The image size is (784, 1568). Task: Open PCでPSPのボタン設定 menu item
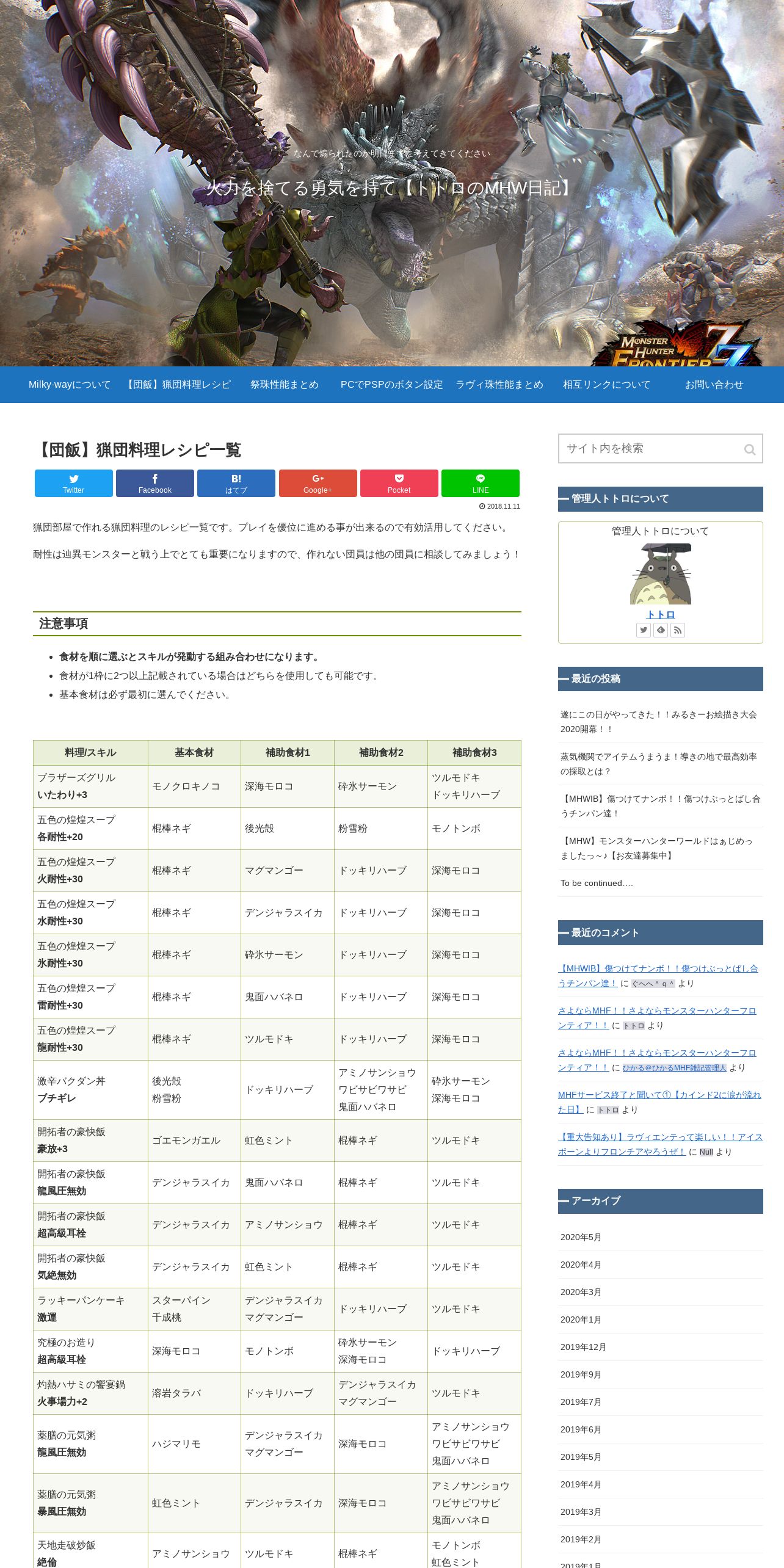click(392, 385)
